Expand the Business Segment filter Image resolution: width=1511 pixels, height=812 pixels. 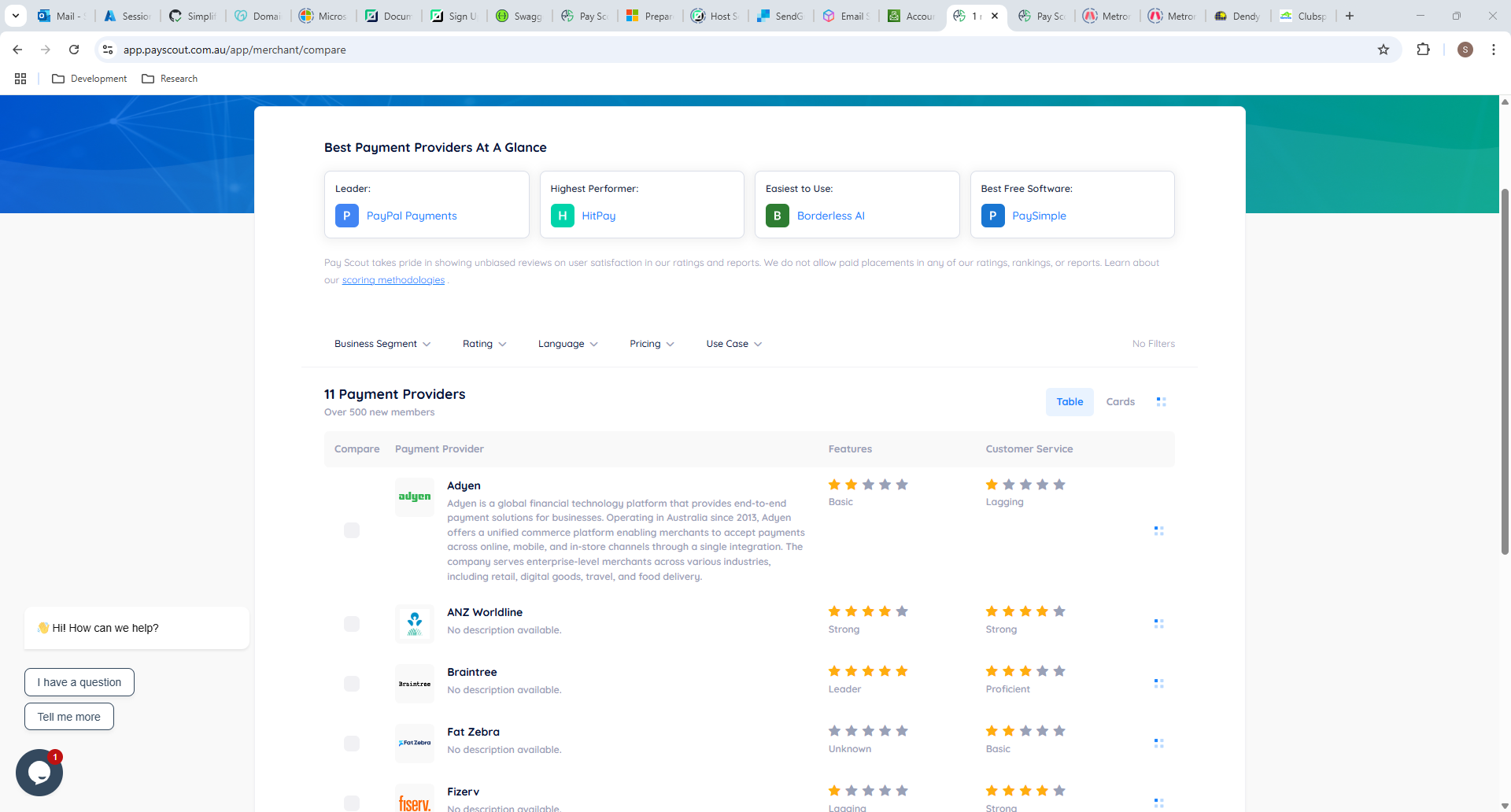pyautogui.click(x=382, y=344)
